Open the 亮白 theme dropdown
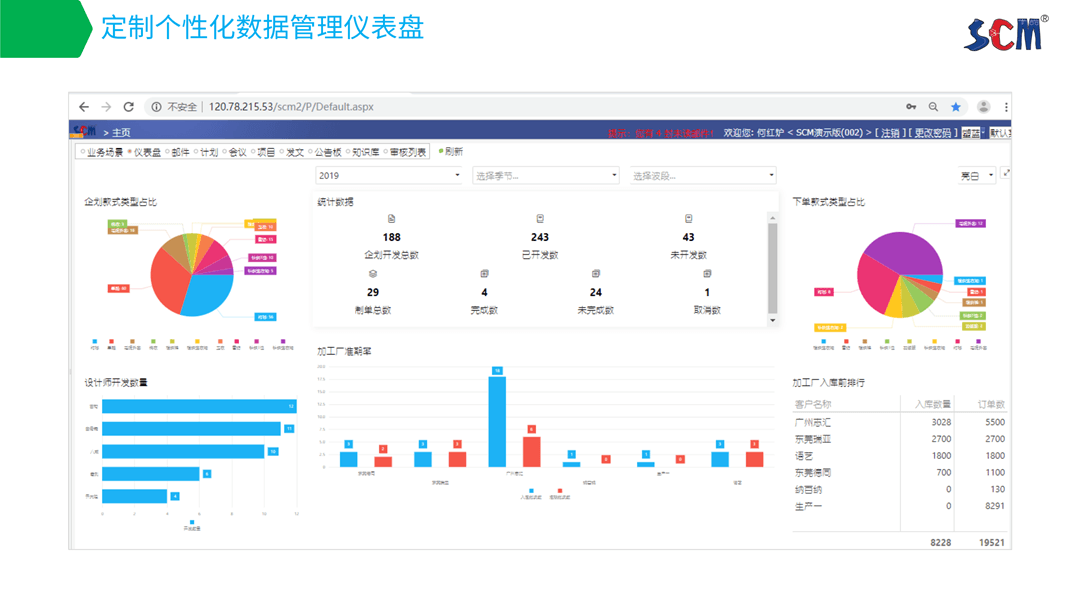The width and height of the screenshot is (1080, 608). [x=975, y=174]
